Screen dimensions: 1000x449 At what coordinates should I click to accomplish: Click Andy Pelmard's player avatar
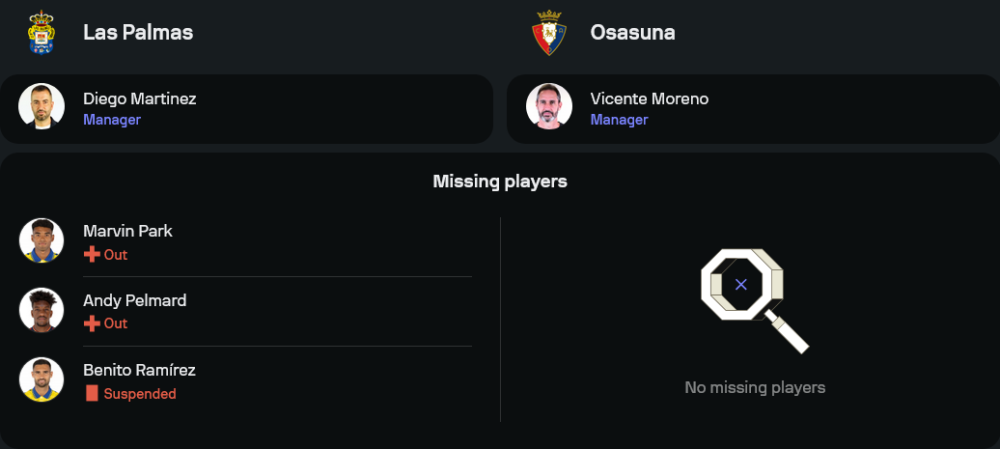[x=41, y=310]
